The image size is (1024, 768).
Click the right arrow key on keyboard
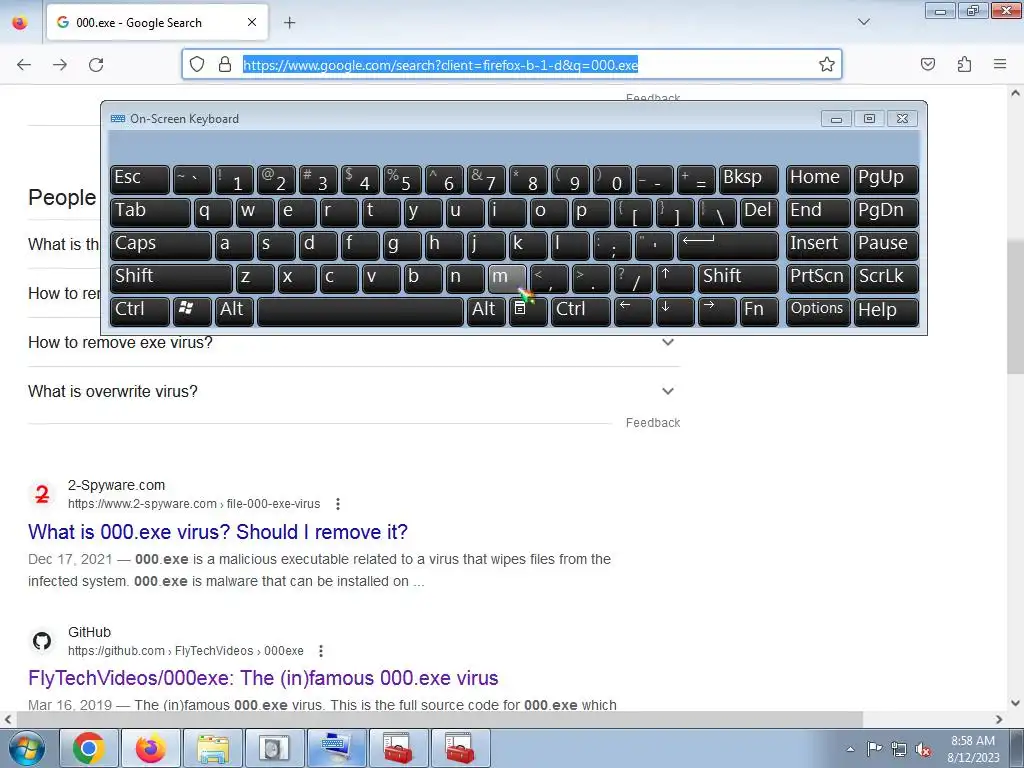click(x=716, y=310)
